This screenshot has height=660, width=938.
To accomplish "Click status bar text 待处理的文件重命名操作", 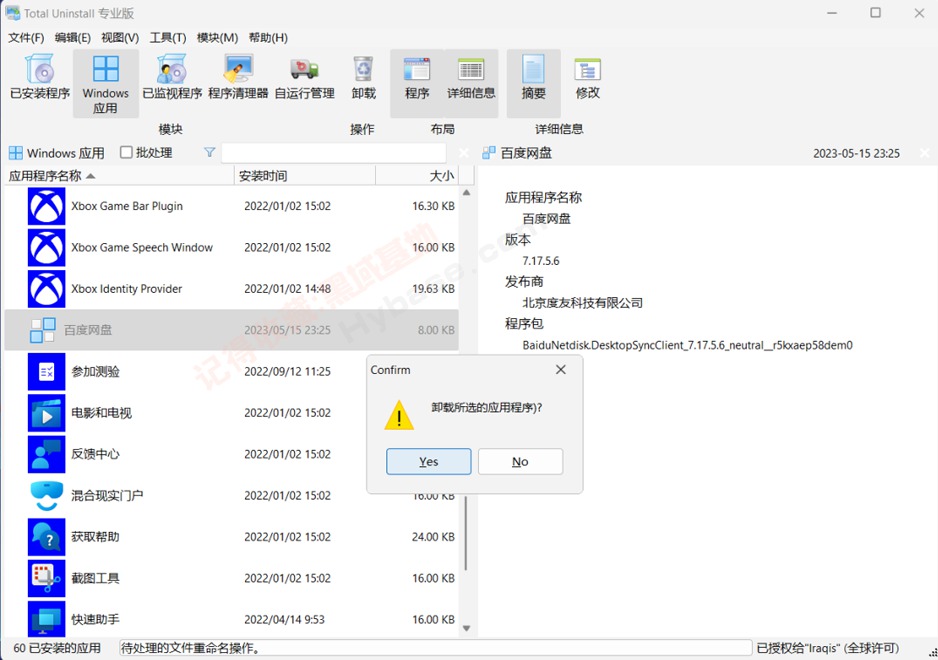I will tap(191, 648).
